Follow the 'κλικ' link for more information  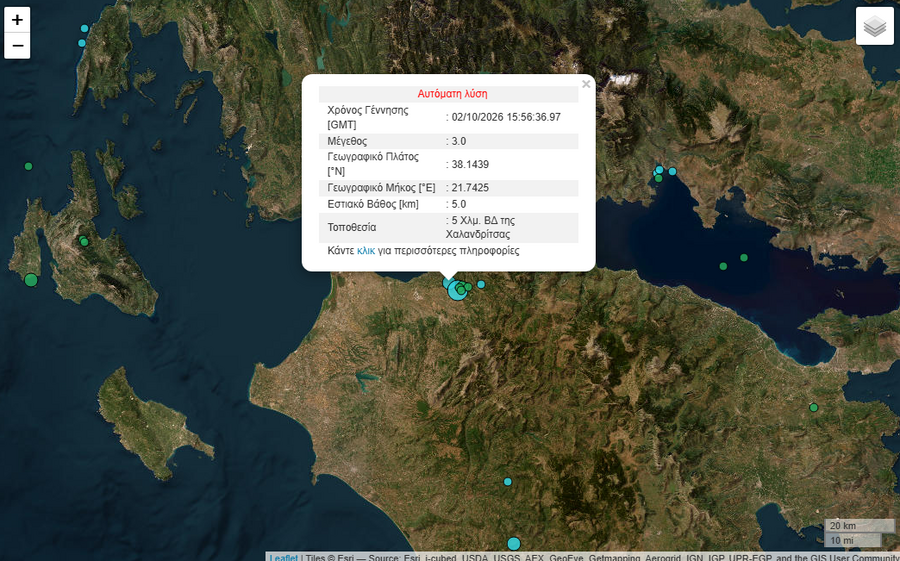[366, 251]
